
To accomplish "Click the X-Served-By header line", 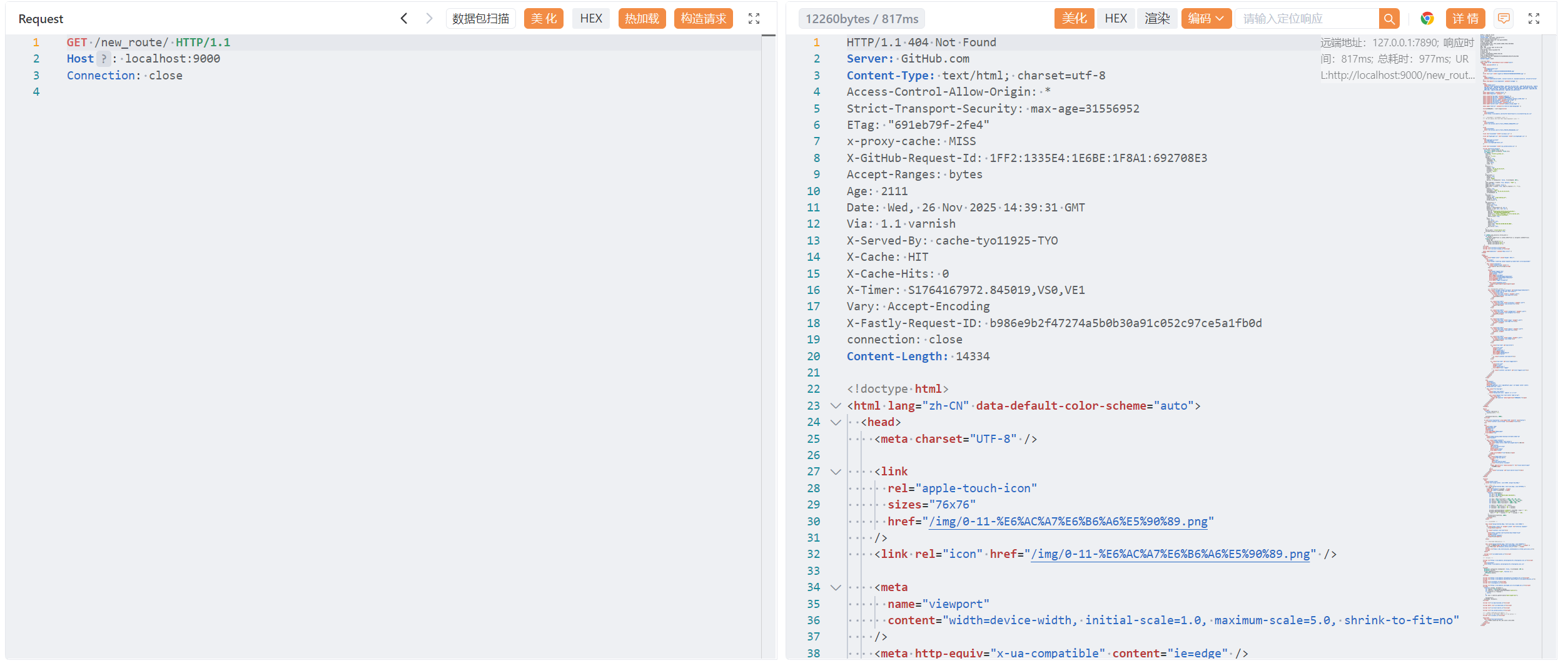I will pyautogui.click(x=952, y=241).
